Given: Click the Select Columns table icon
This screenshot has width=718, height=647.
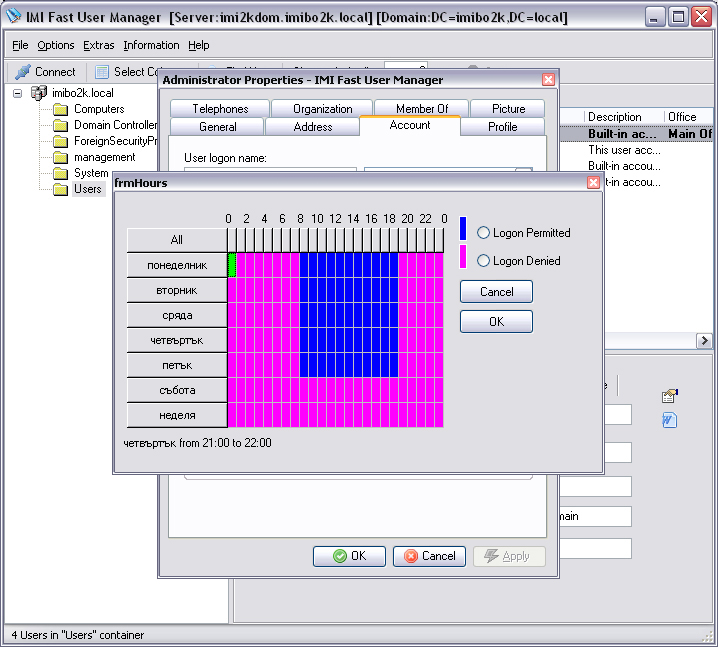Looking at the screenshot, I should [x=101, y=72].
